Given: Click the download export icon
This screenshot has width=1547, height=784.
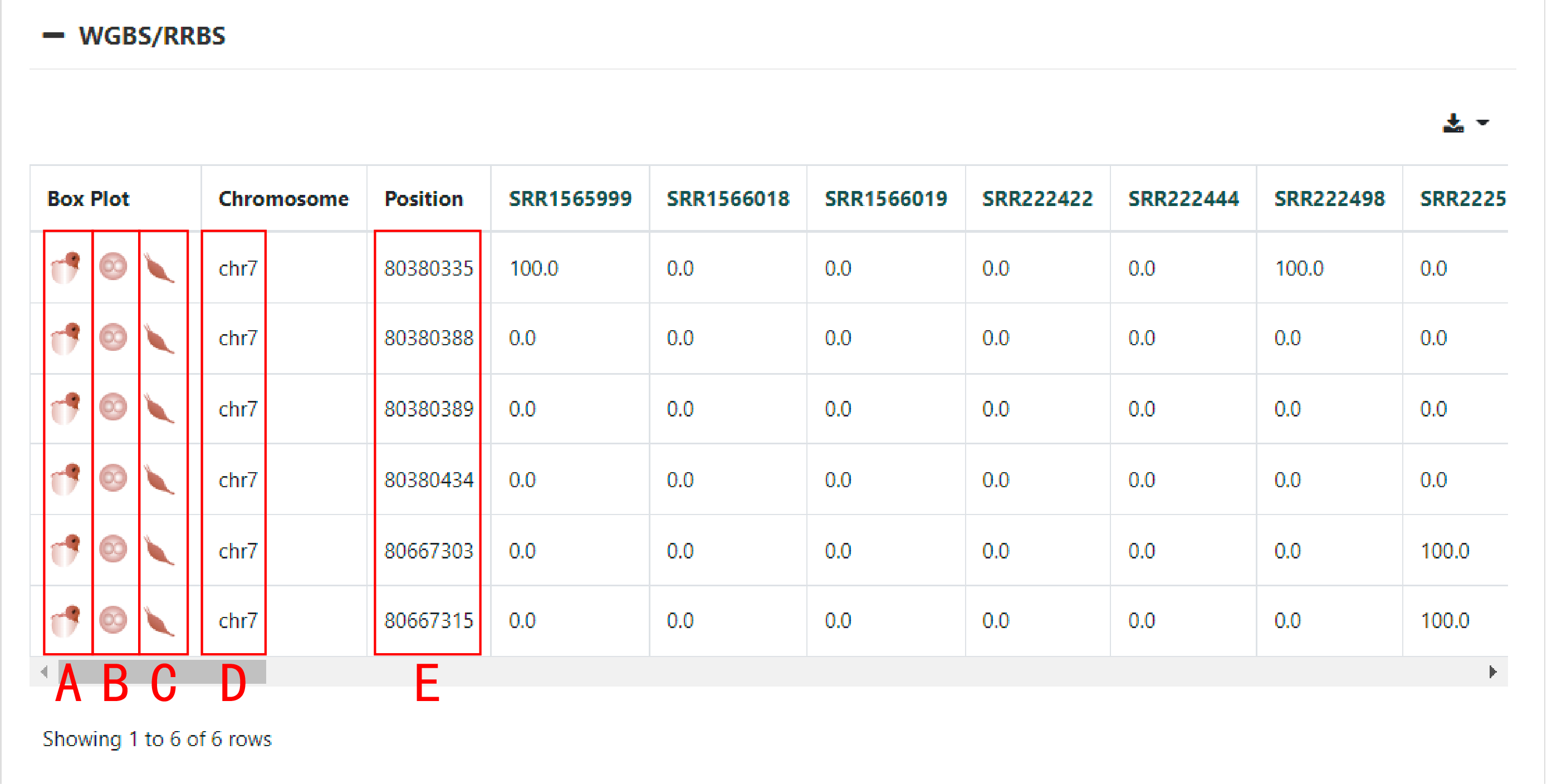Looking at the screenshot, I should click(1453, 123).
